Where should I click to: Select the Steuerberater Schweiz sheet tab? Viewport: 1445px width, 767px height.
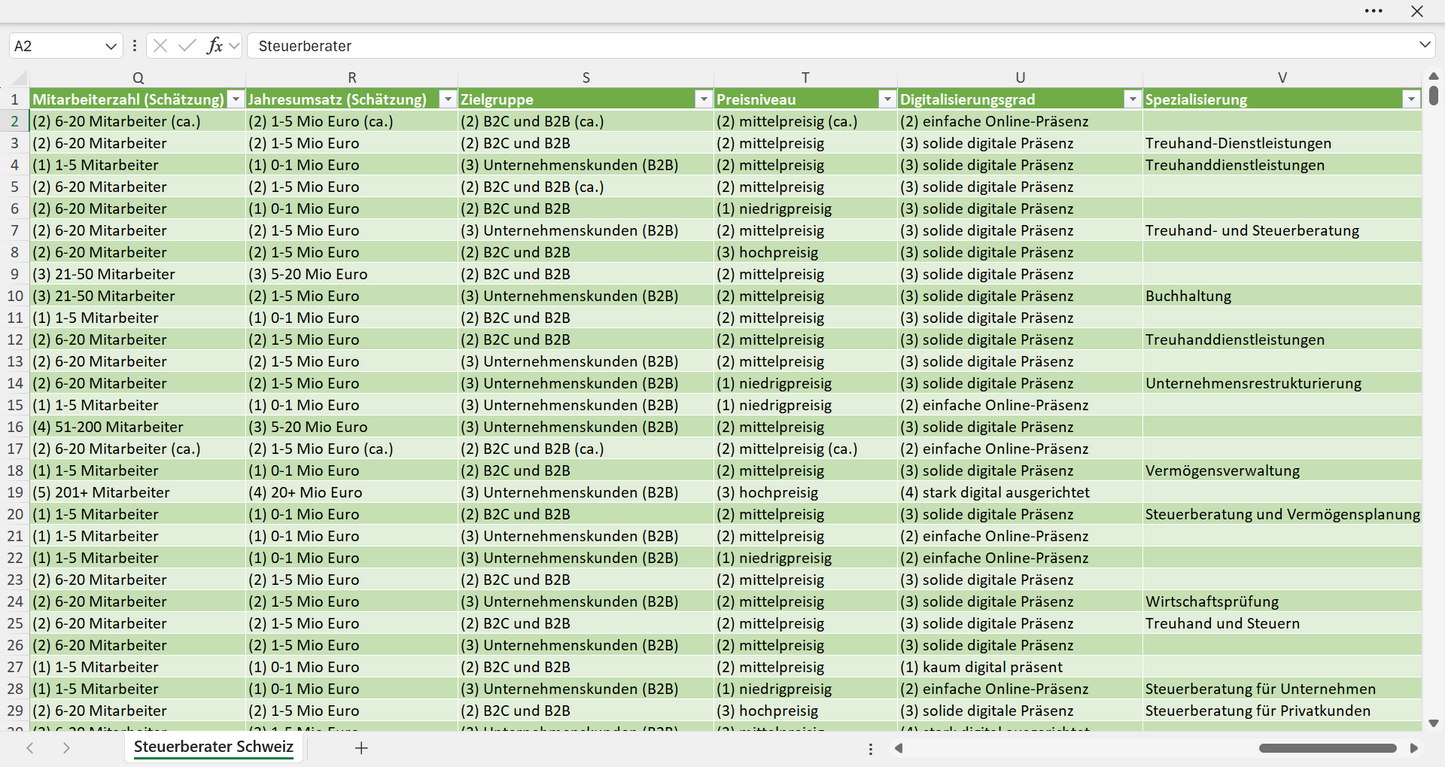coord(214,747)
